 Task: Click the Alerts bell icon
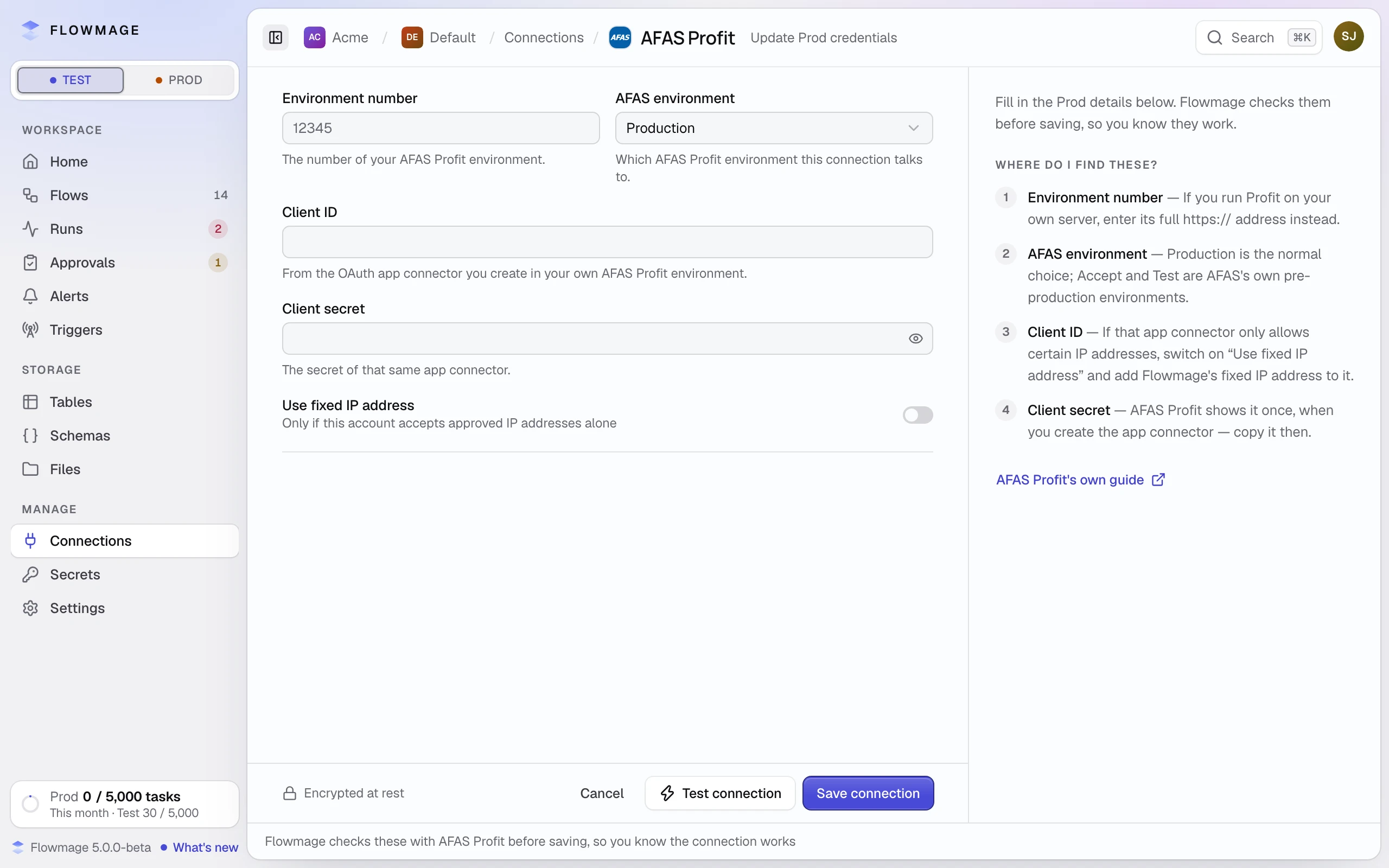pyautogui.click(x=30, y=296)
